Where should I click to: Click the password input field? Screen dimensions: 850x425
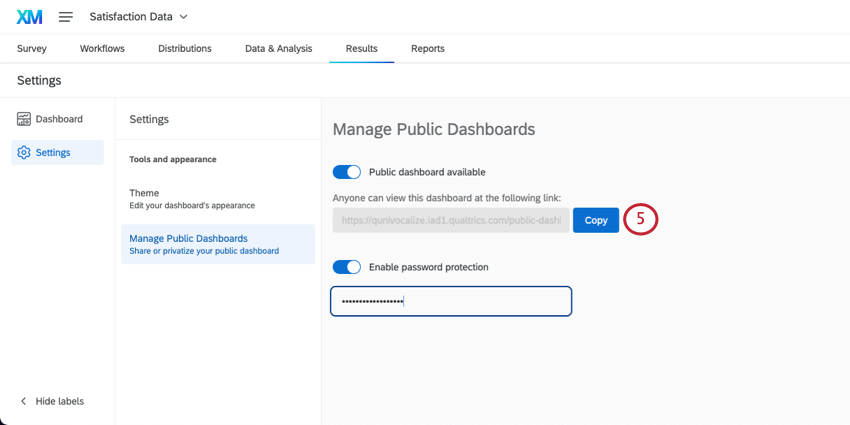click(x=451, y=301)
